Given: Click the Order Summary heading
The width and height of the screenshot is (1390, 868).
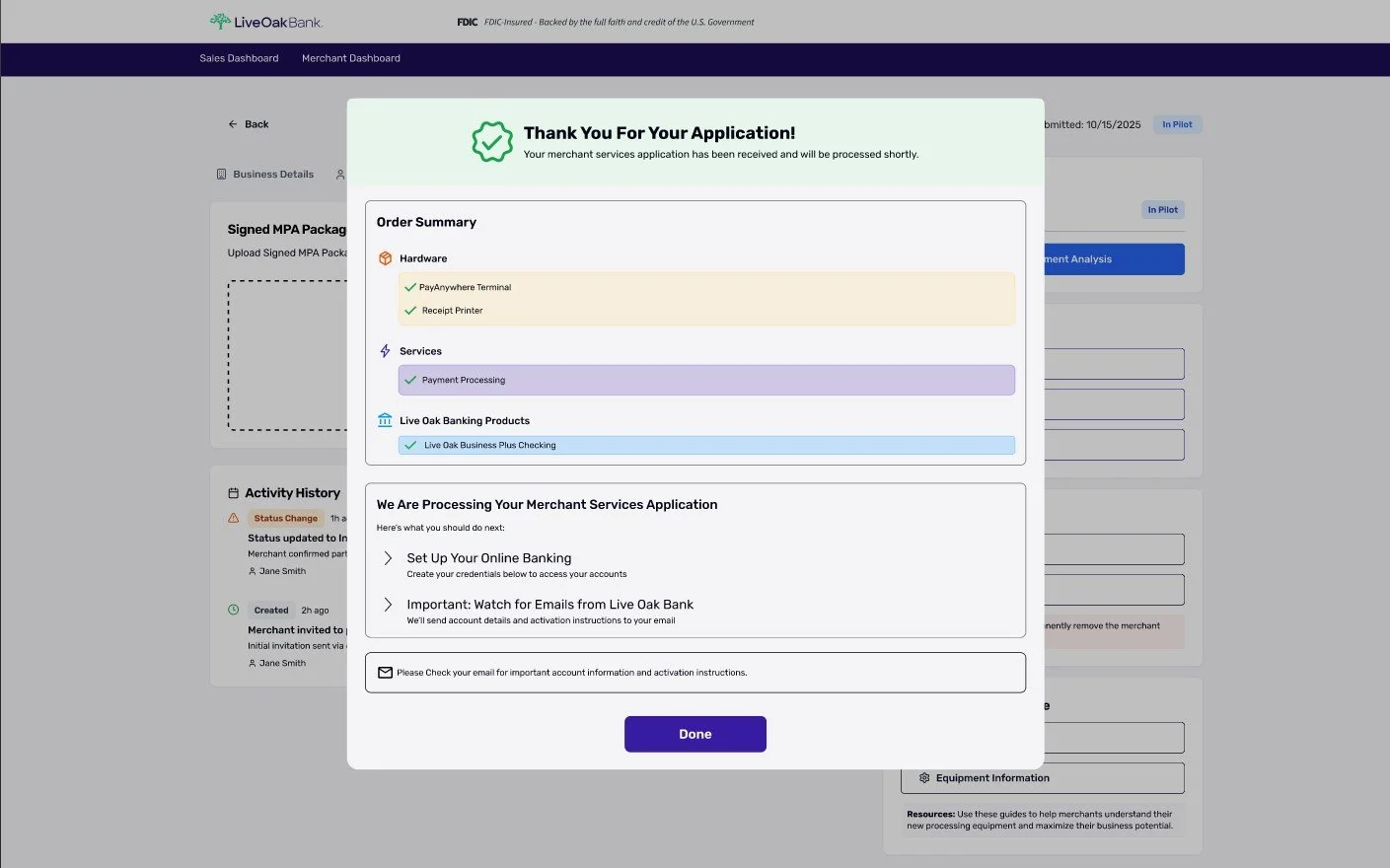Looking at the screenshot, I should [x=426, y=222].
